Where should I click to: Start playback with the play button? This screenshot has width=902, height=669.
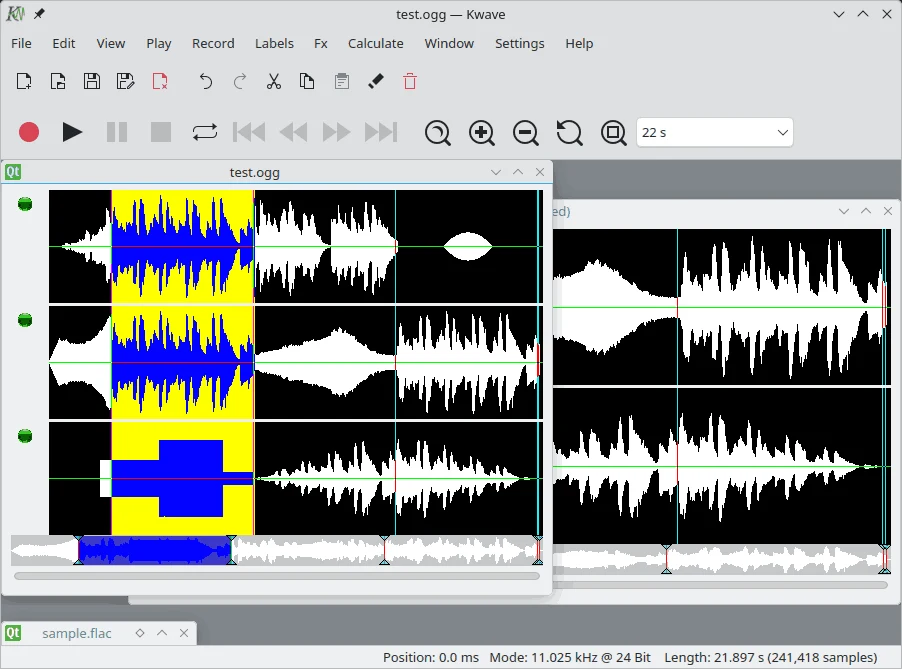point(72,132)
